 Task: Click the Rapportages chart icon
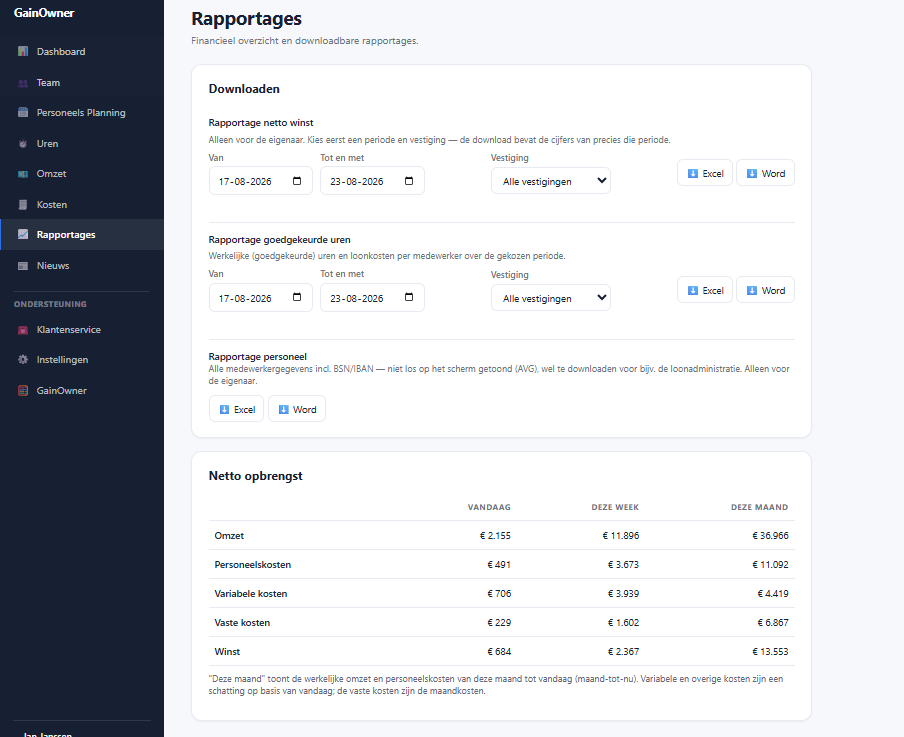23,235
